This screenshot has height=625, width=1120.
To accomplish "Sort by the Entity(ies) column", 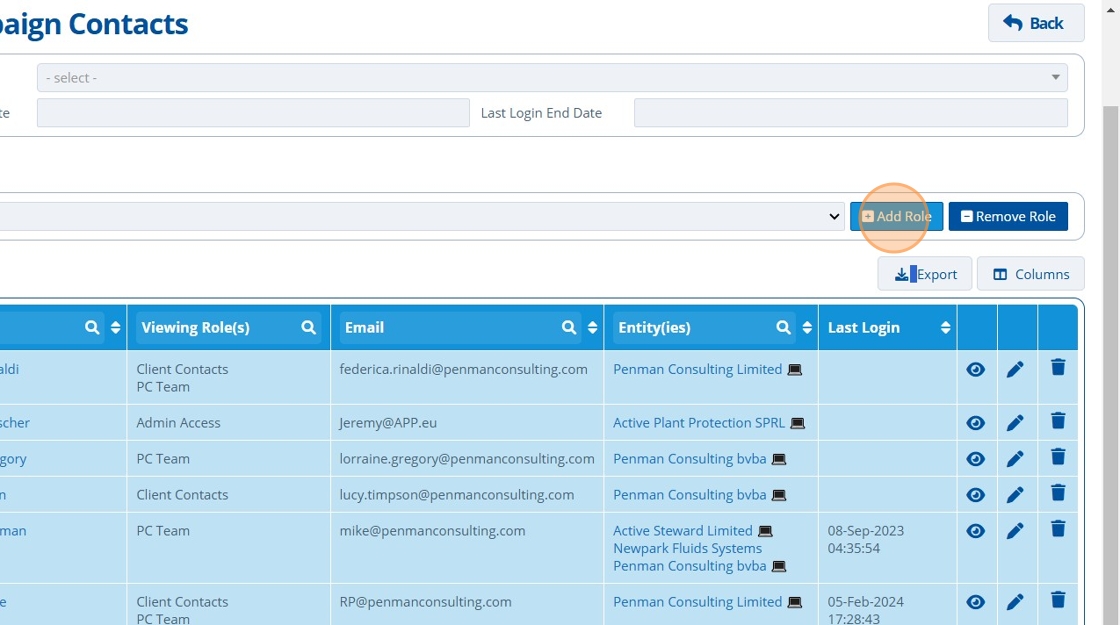I will click(807, 327).
